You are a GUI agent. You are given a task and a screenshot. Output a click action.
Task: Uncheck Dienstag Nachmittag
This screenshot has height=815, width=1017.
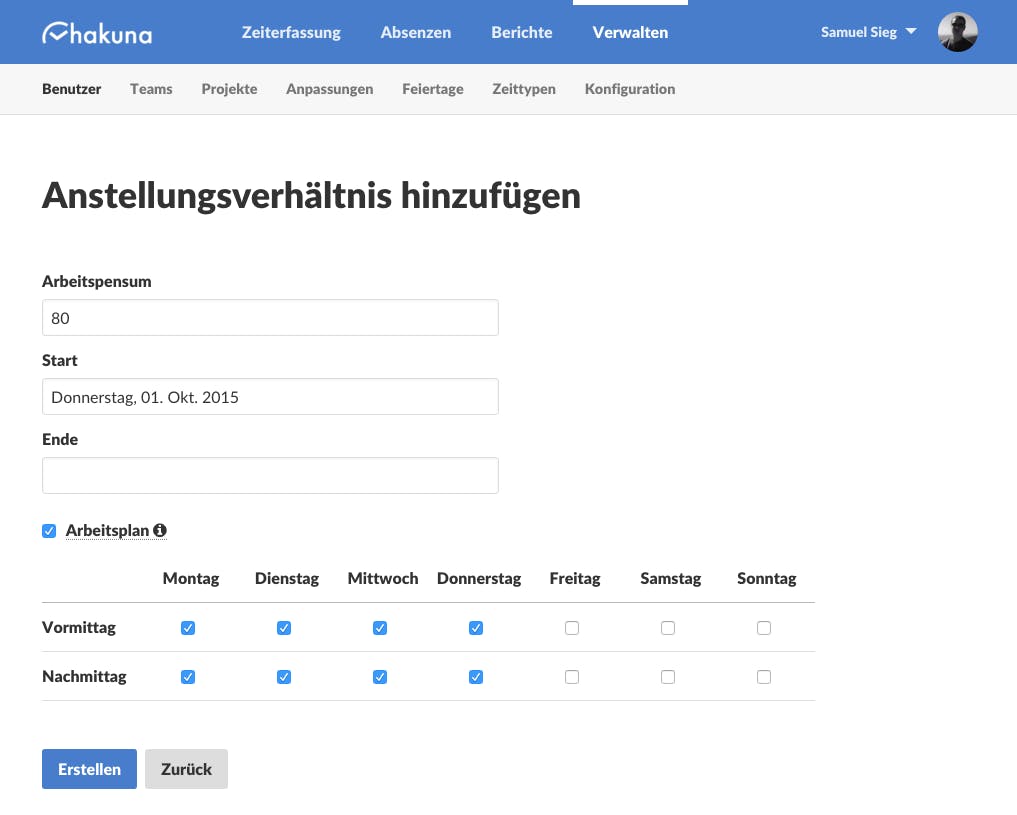(284, 678)
